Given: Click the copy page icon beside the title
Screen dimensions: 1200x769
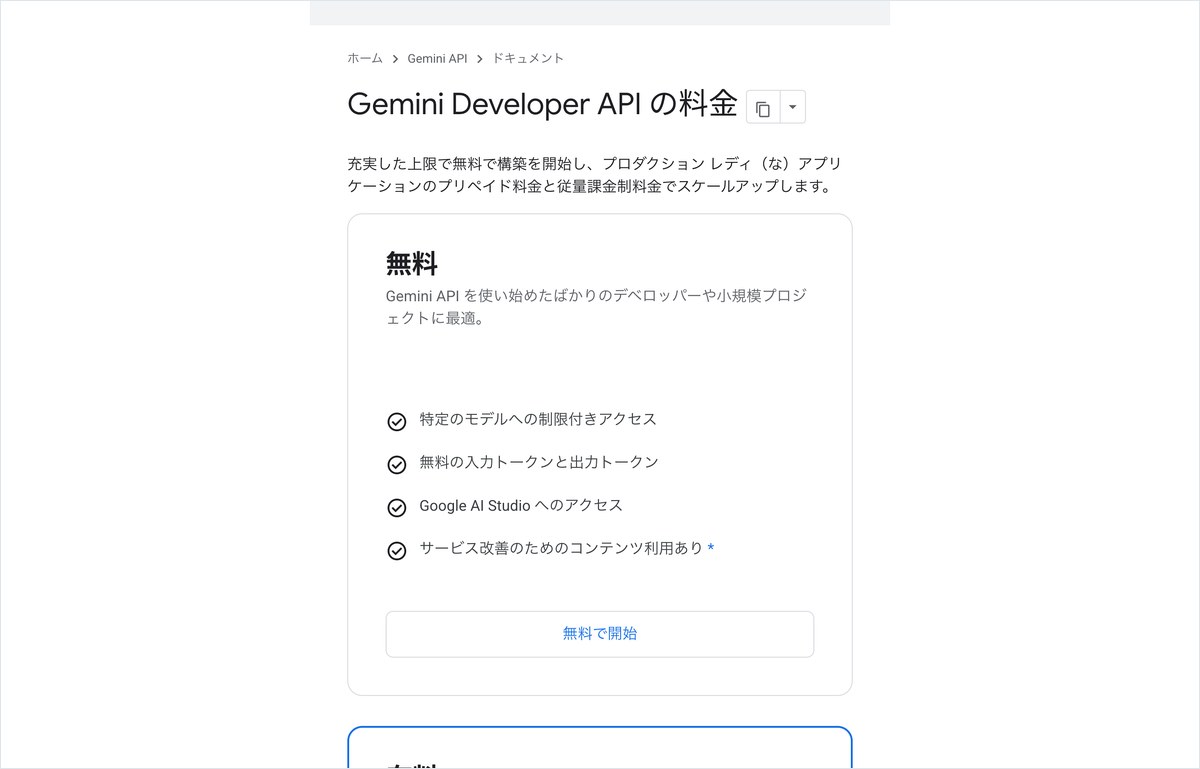Looking at the screenshot, I should pos(763,107).
